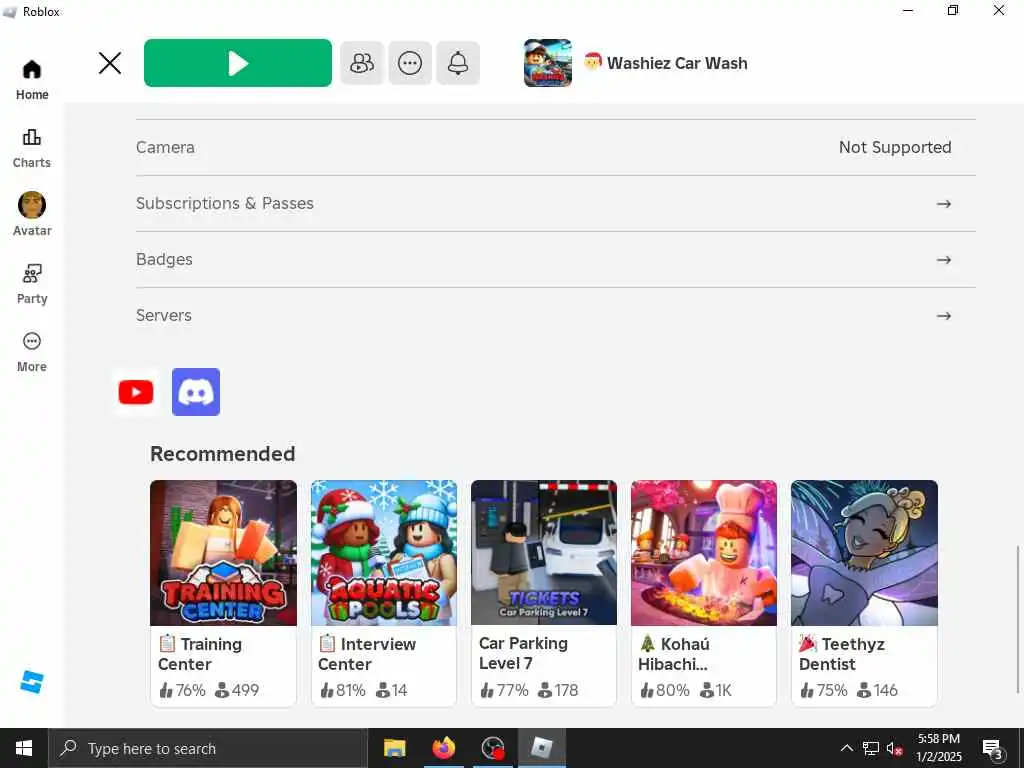The height and width of the screenshot is (768, 1024).
Task: Click the taskbar search box
Action: (x=208, y=748)
